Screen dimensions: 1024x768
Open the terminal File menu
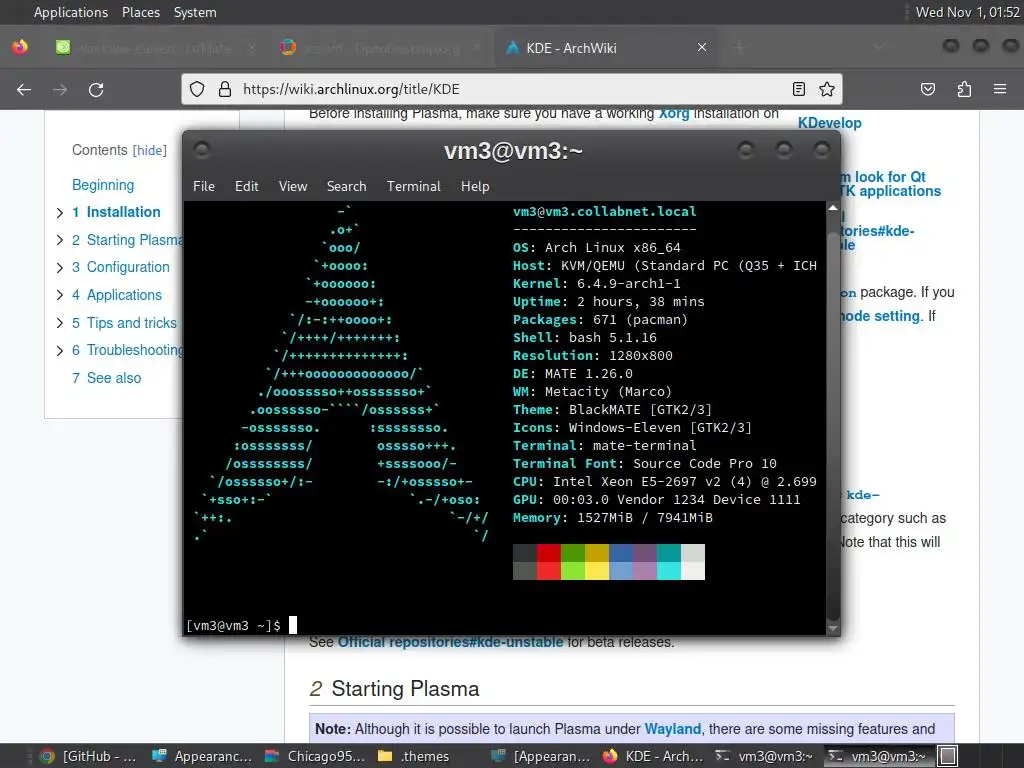click(x=204, y=186)
